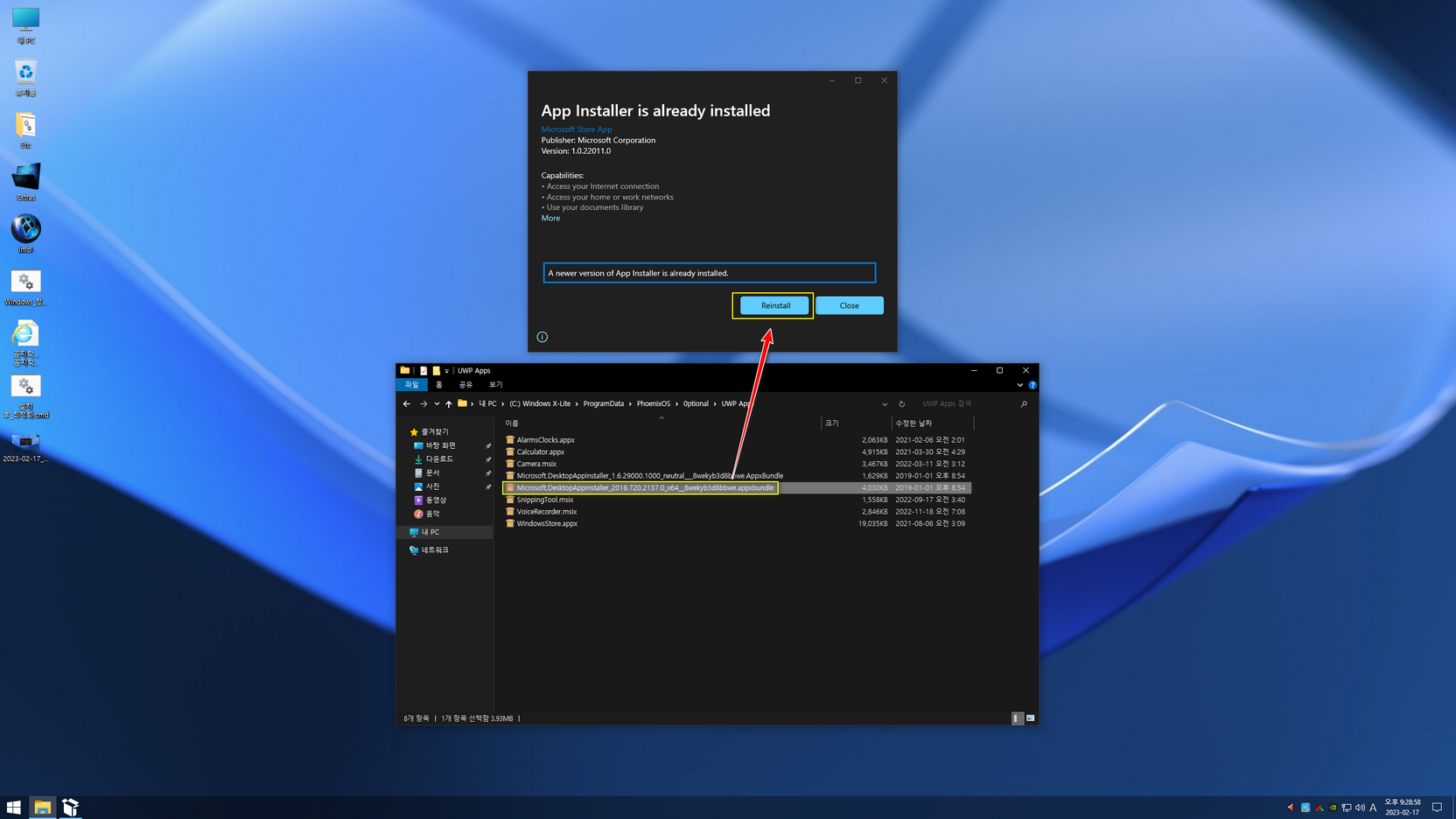This screenshot has height=819, width=1456.
Task: Open the 공유 ribbon tab
Action: (x=465, y=385)
